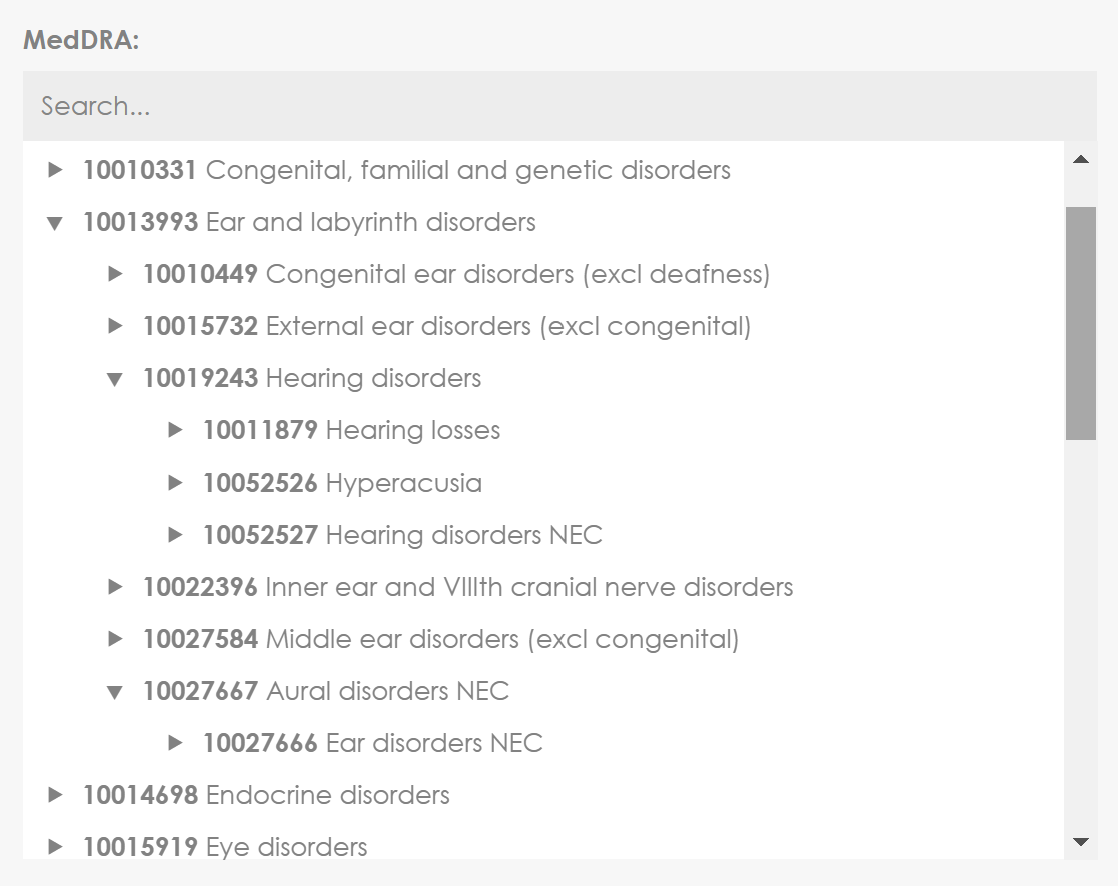Expand External ear disorders arrow
This screenshot has width=1118, height=886.
pyautogui.click(x=115, y=326)
